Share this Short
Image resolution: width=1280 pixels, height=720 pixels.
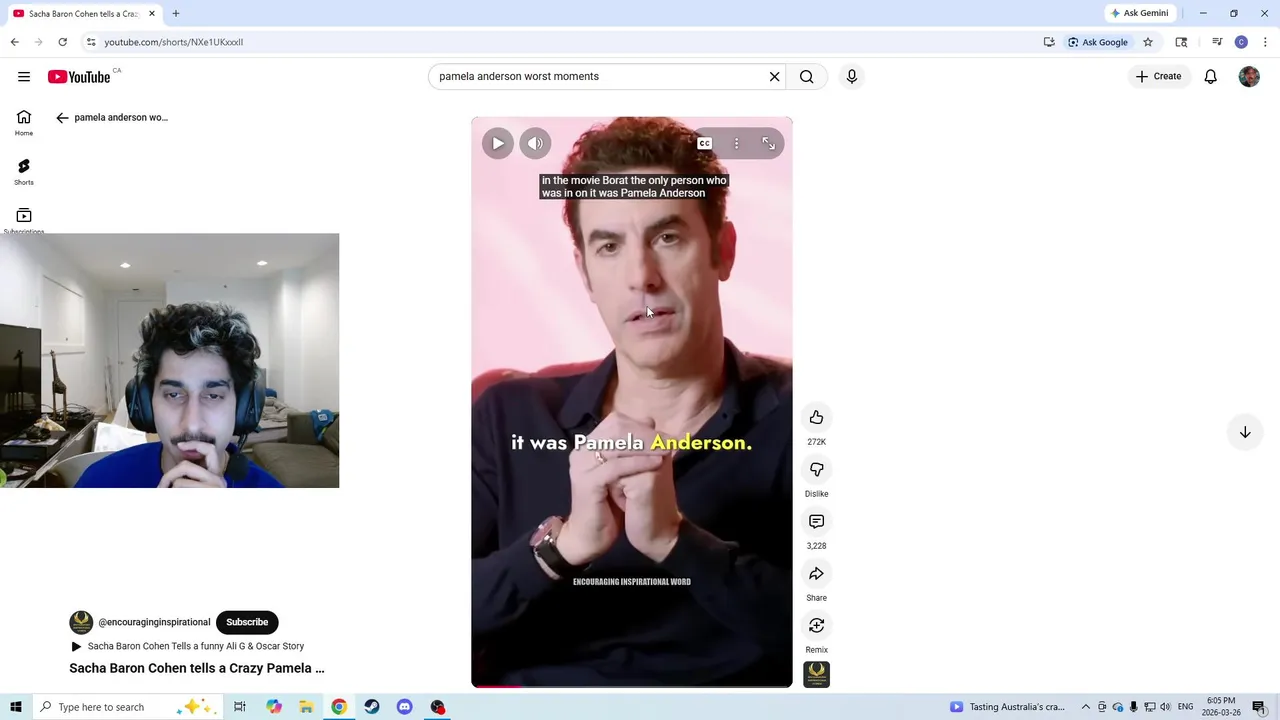(x=816, y=573)
